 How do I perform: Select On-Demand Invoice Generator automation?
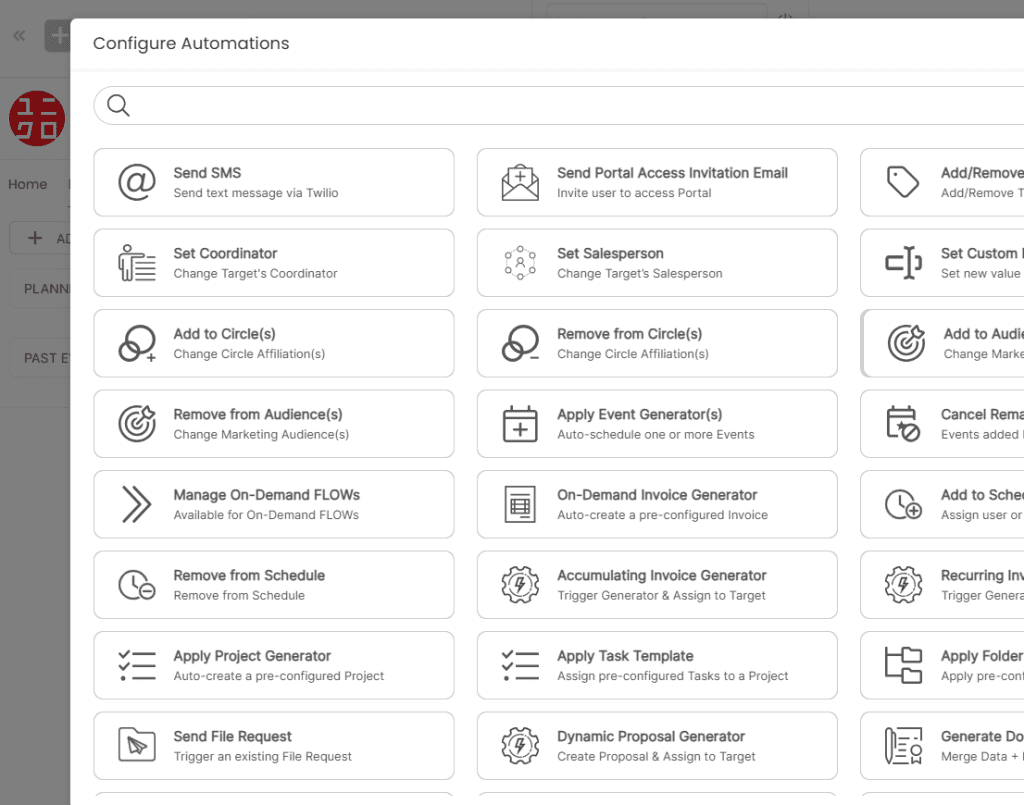pyautogui.click(x=657, y=504)
